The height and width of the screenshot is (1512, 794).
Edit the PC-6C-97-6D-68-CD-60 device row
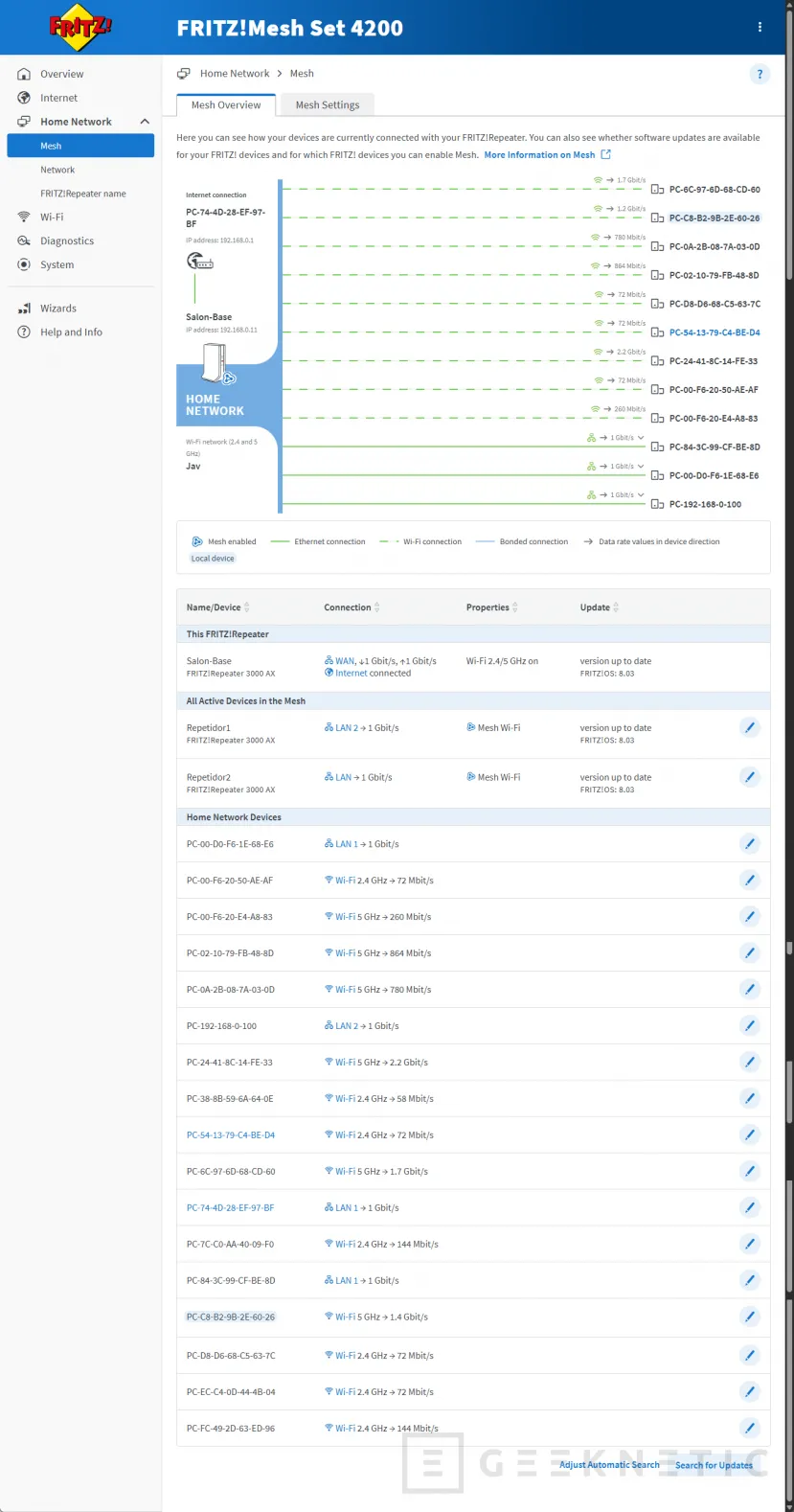coord(750,1171)
